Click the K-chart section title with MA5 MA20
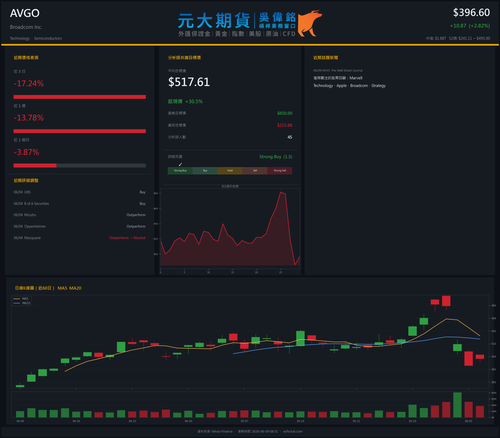 (x=48, y=288)
